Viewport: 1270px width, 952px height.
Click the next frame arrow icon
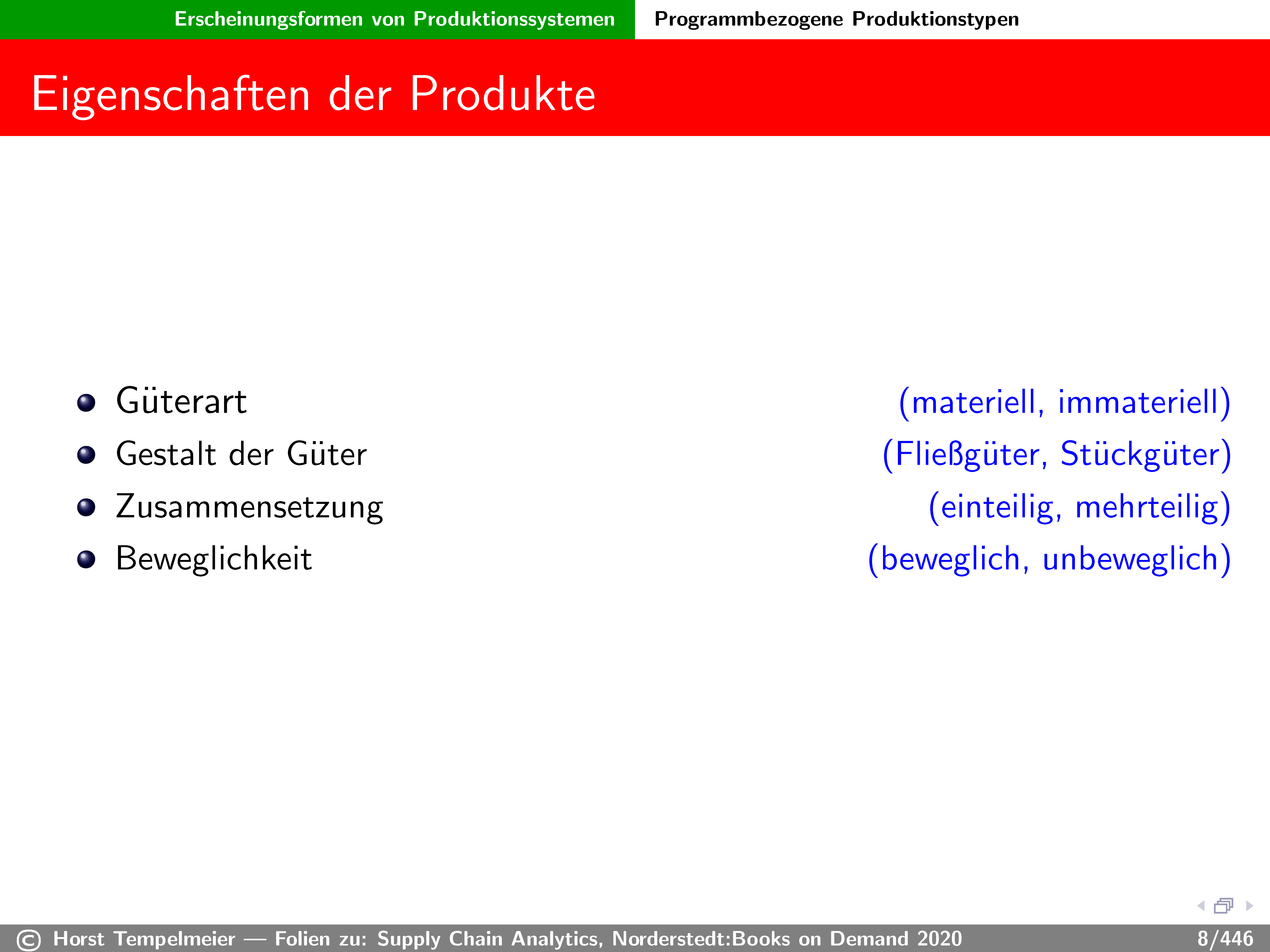tap(1249, 906)
